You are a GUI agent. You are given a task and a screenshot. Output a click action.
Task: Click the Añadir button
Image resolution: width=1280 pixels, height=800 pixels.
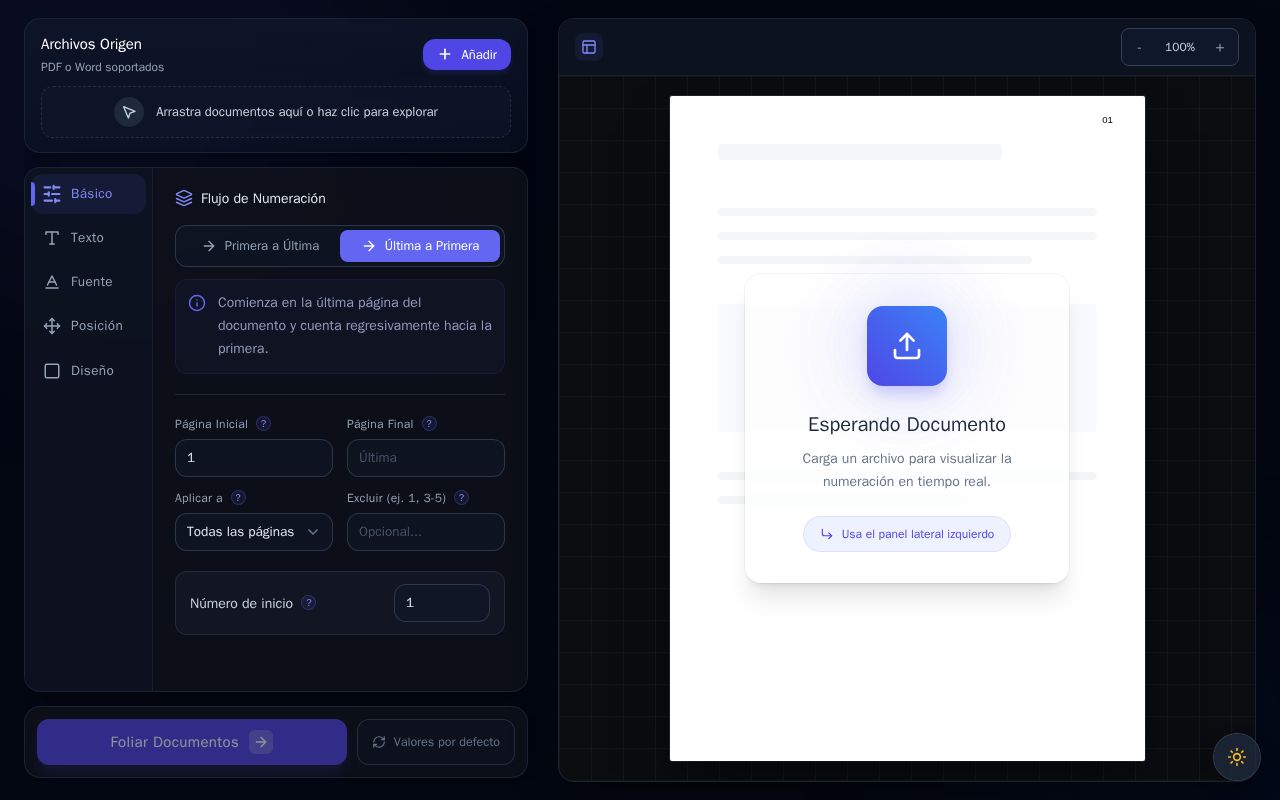point(467,55)
